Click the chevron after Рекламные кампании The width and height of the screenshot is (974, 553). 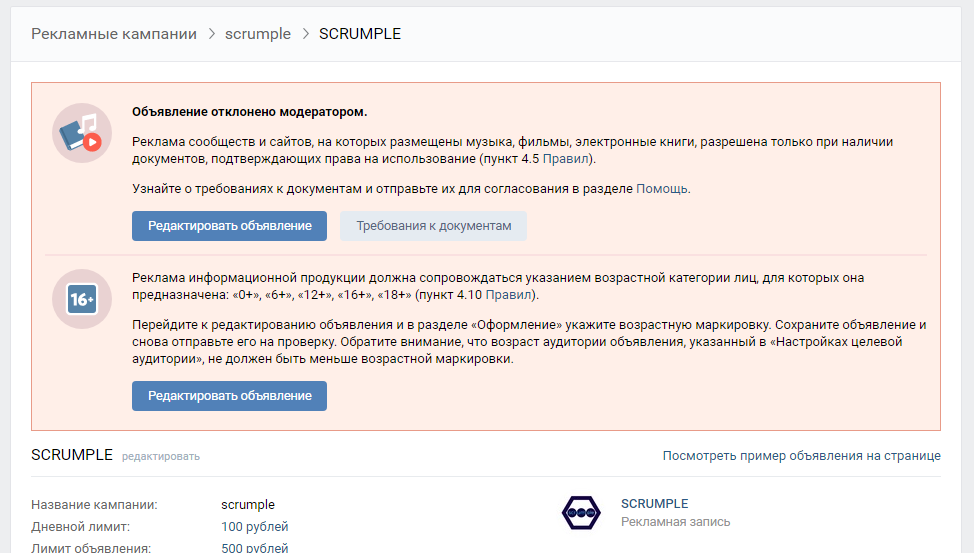(x=211, y=34)
